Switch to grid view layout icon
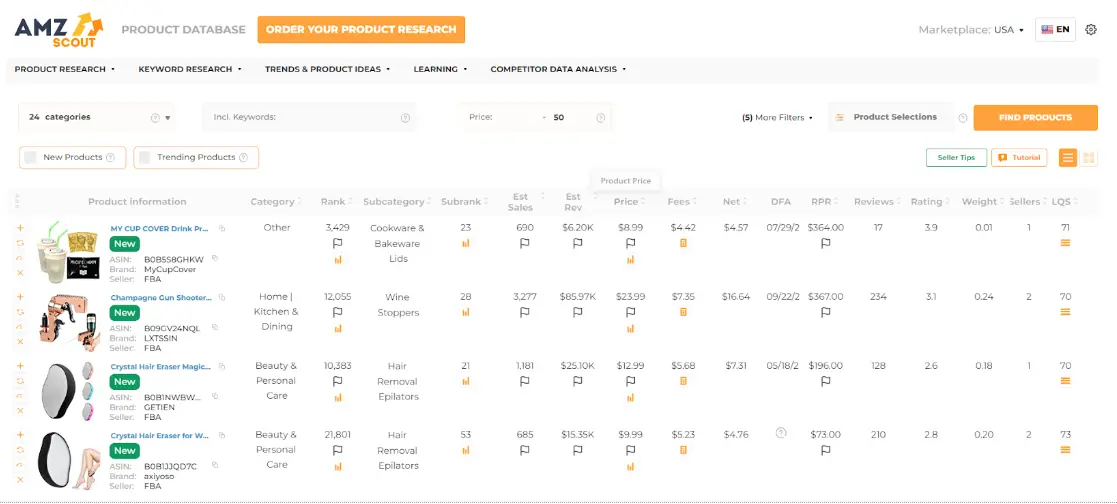The height and width of the screenshot is (504, 1117). [1089, 158]
